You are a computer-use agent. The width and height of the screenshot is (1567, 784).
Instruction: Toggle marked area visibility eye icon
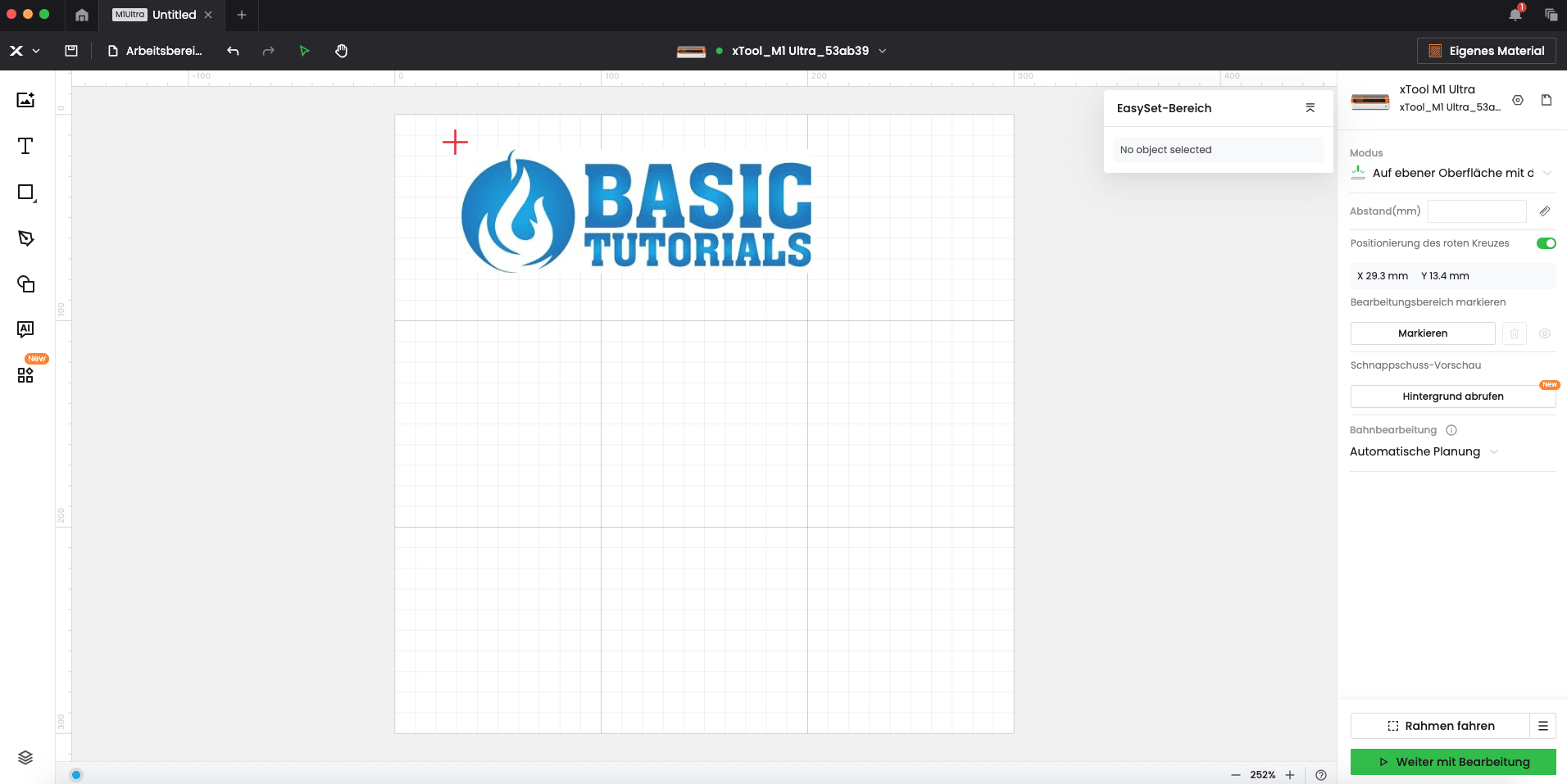click(x=1544, y=333)
